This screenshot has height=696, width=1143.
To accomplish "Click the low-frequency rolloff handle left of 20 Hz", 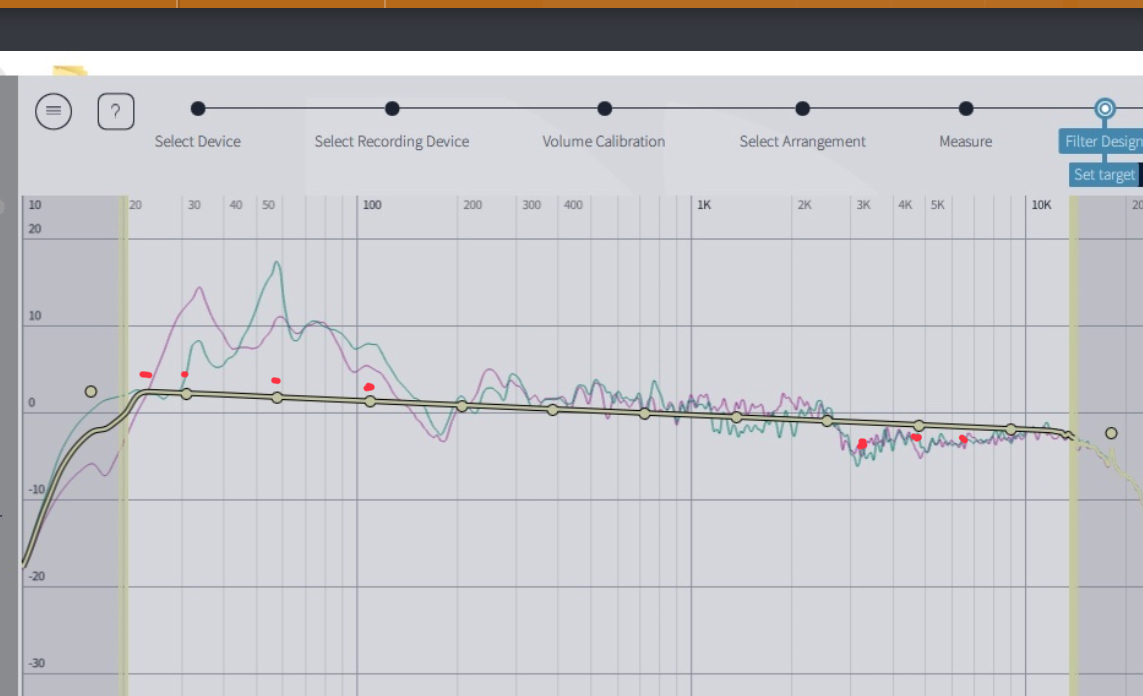I will (x=91, y=391).
